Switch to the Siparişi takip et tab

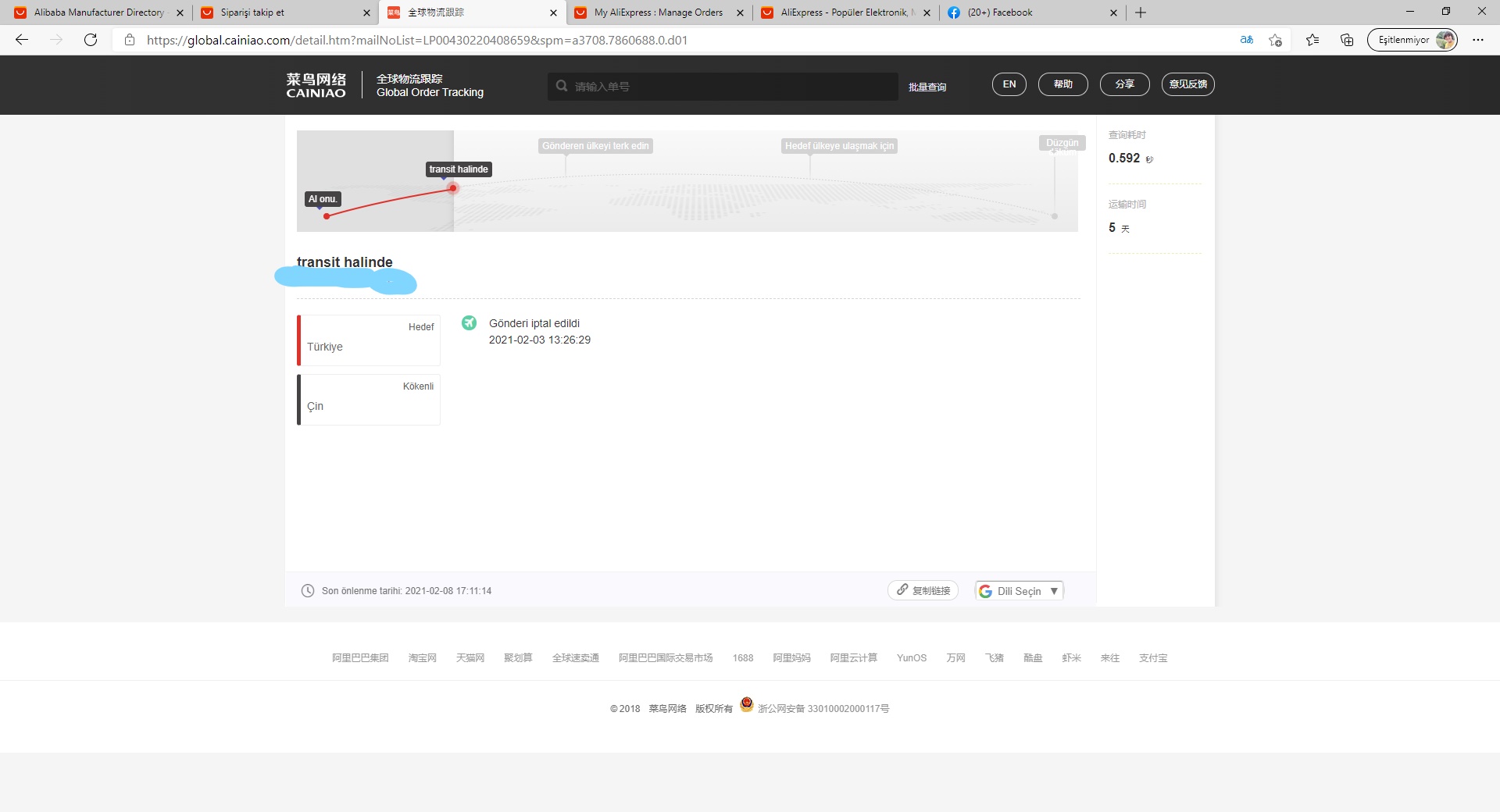(x=285, y=12)
